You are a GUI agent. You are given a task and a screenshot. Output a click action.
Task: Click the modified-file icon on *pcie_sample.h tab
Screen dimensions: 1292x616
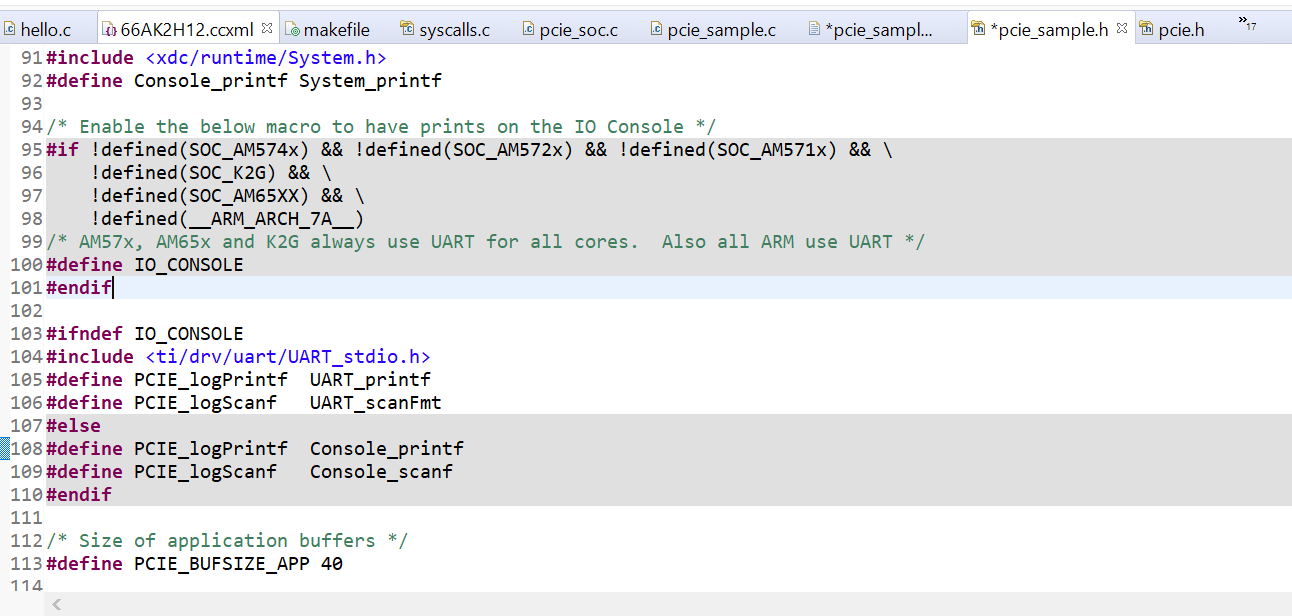point(977,29)
